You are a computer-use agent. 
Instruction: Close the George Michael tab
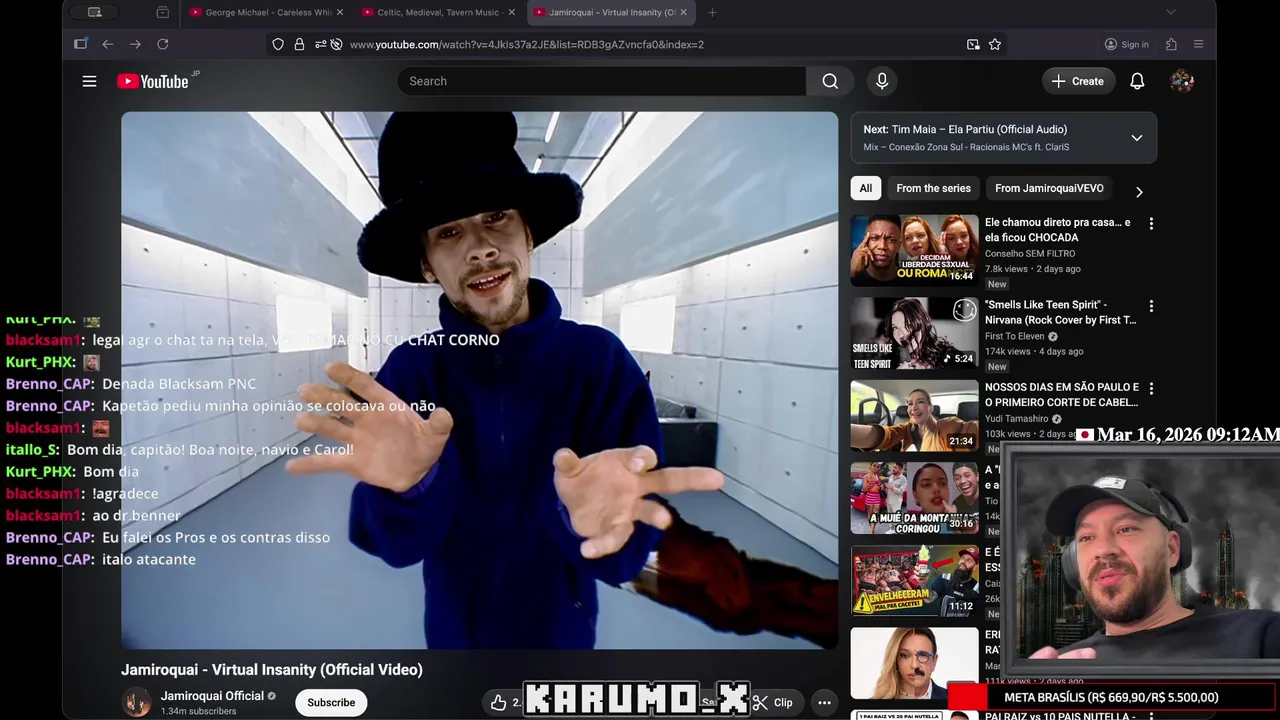[x=340, y=12]
